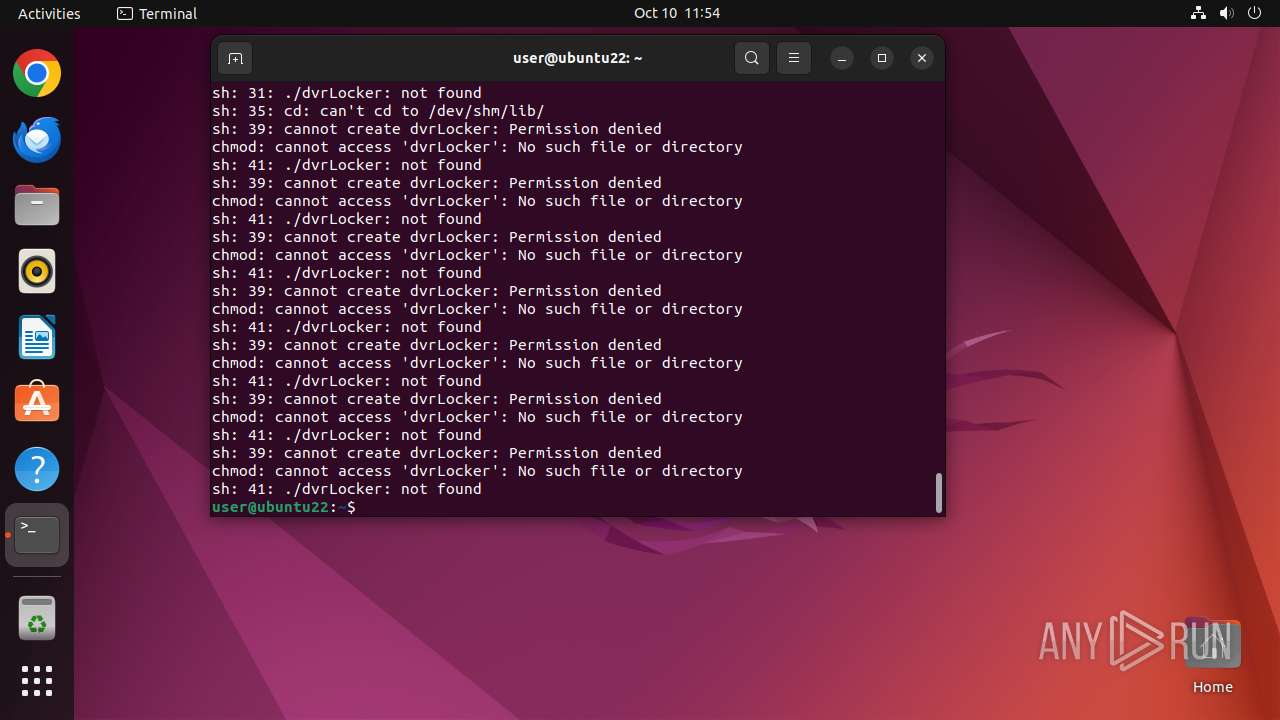Click the terminal prompt line
Image resolution: width=1280 pixels, height=720 pixels.
284,507
